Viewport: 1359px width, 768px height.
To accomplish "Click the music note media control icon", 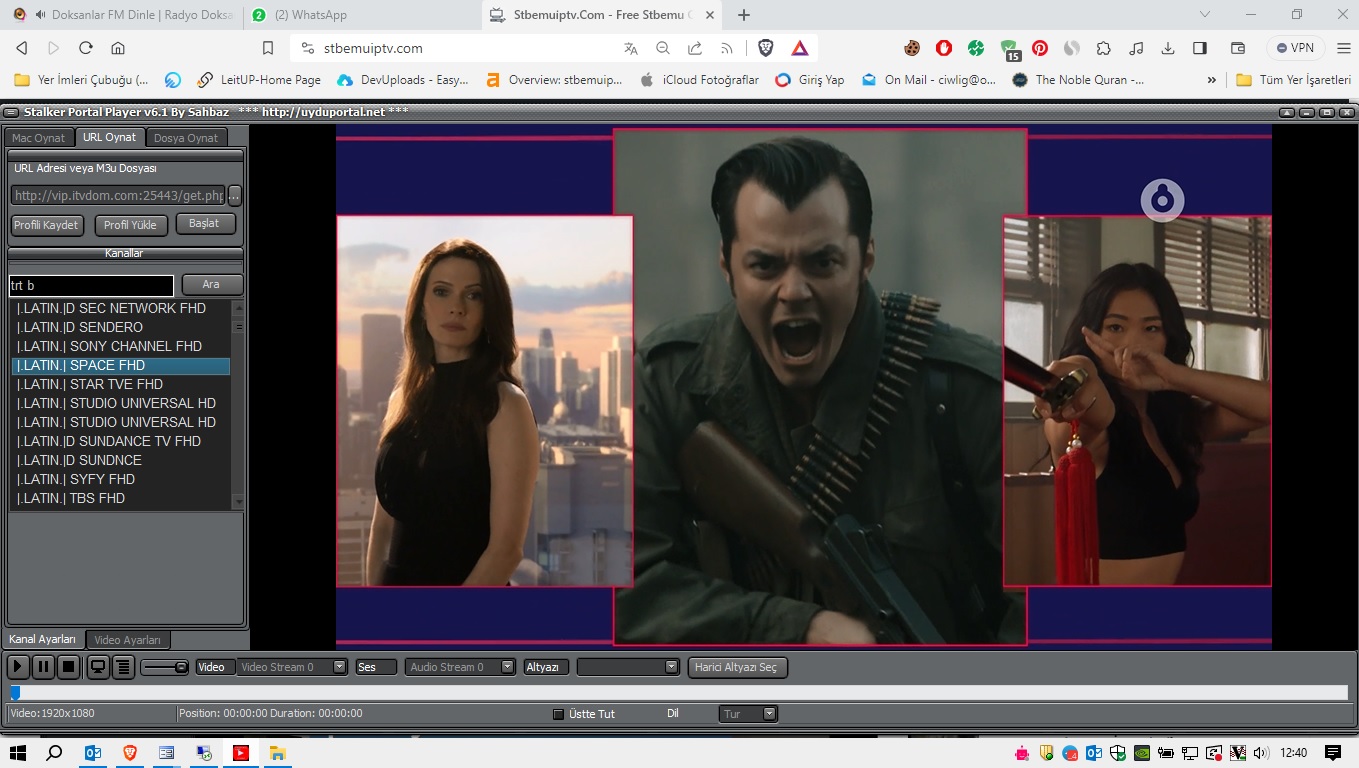I will tap(1136, 48).
